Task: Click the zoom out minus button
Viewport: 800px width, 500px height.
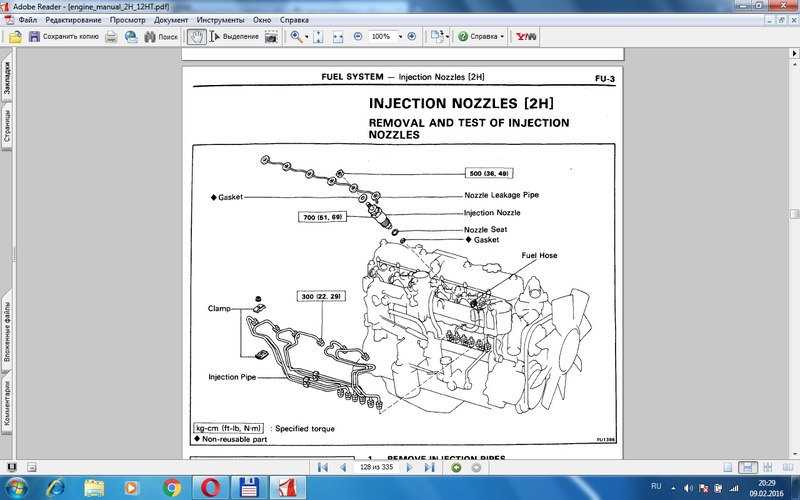Action: click(x=357, y=36)
